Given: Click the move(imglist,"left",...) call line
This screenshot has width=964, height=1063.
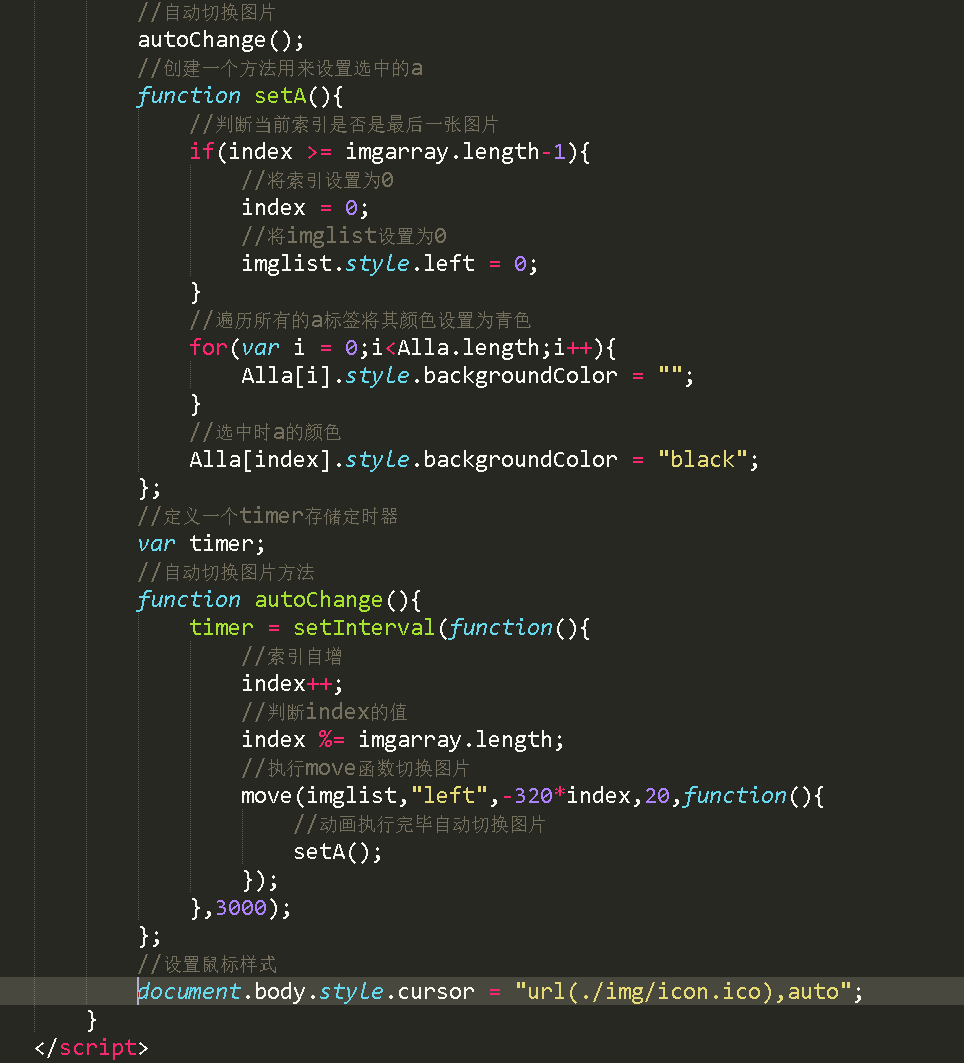Looking at the screenshot, I should 533,797.
